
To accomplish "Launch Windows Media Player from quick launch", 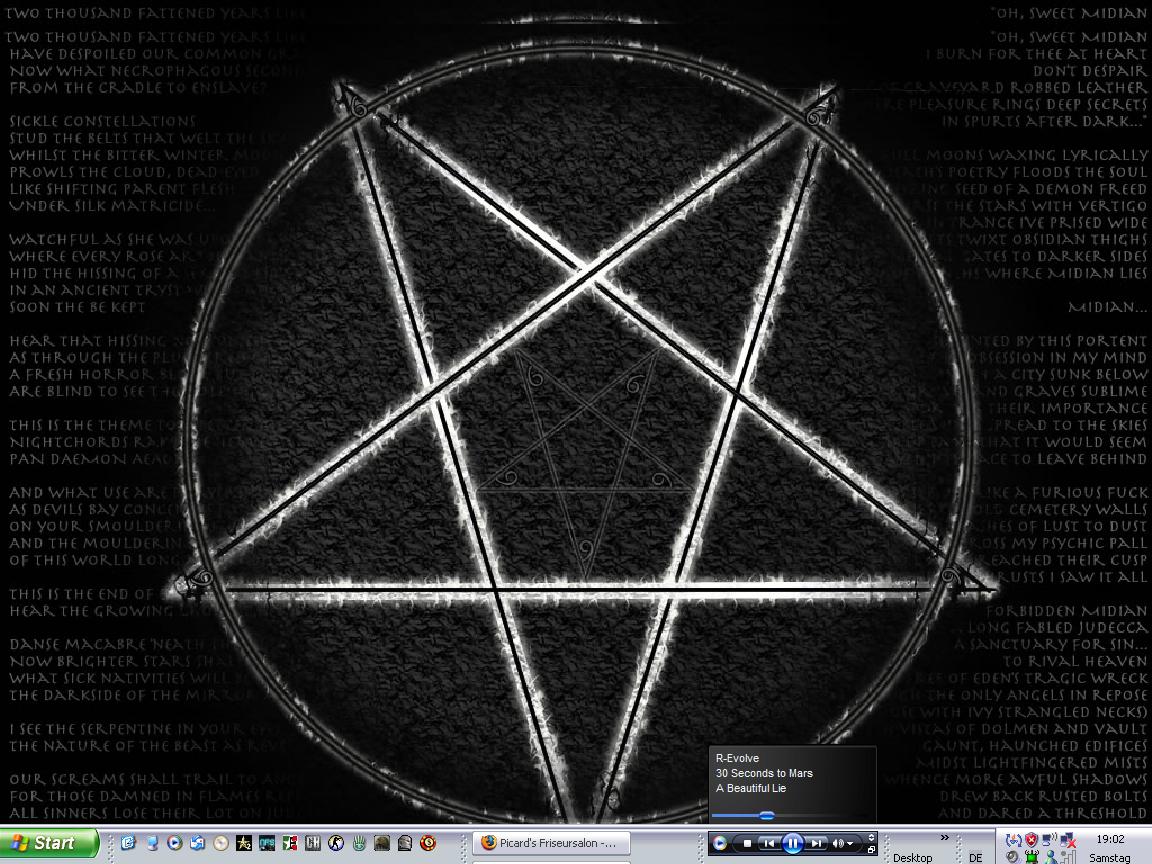I will 174,843.
